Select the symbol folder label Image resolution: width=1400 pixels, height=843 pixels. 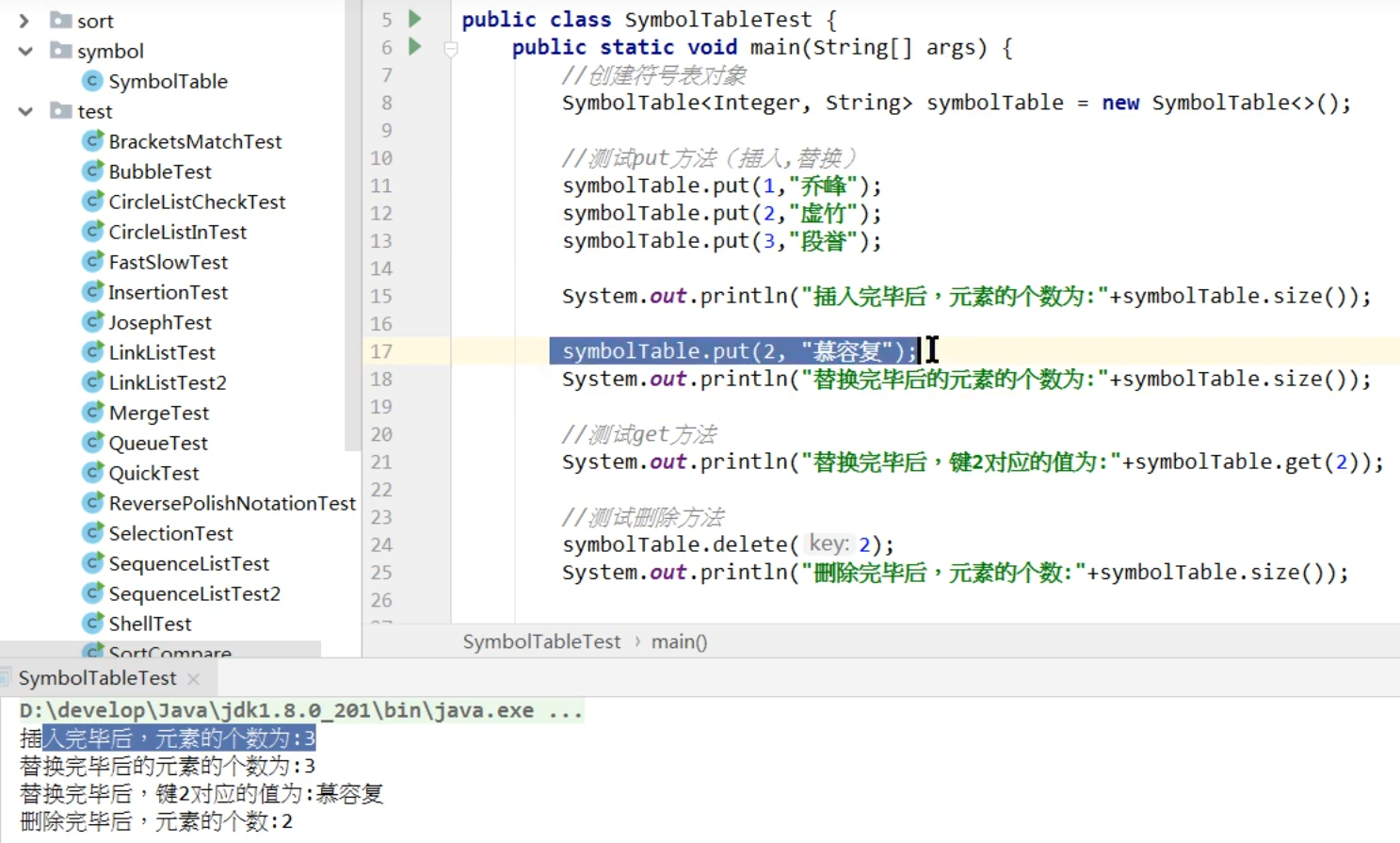(x=110, y=51)
